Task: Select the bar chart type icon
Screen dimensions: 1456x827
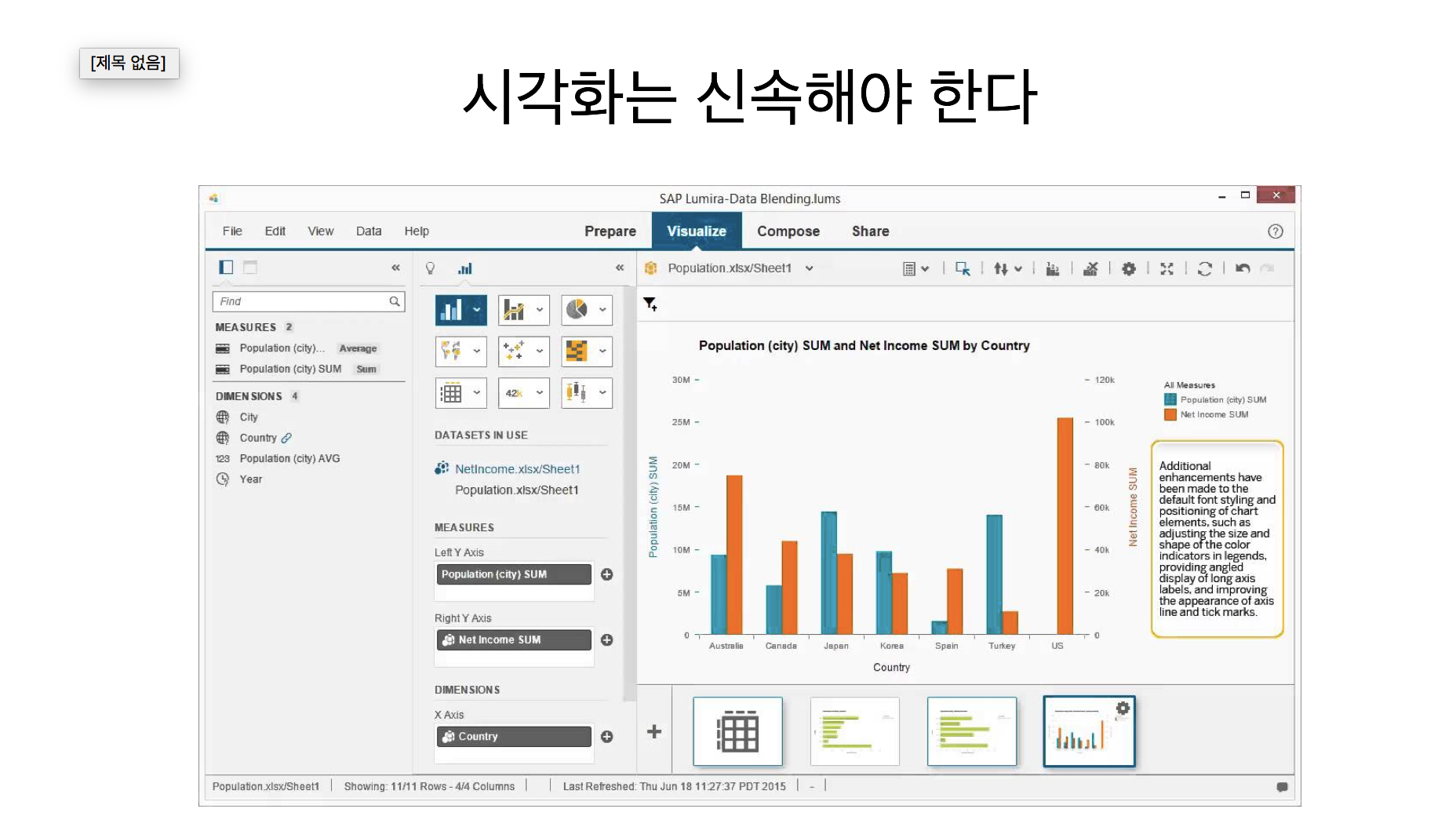Action: click(x=451, y=310)
